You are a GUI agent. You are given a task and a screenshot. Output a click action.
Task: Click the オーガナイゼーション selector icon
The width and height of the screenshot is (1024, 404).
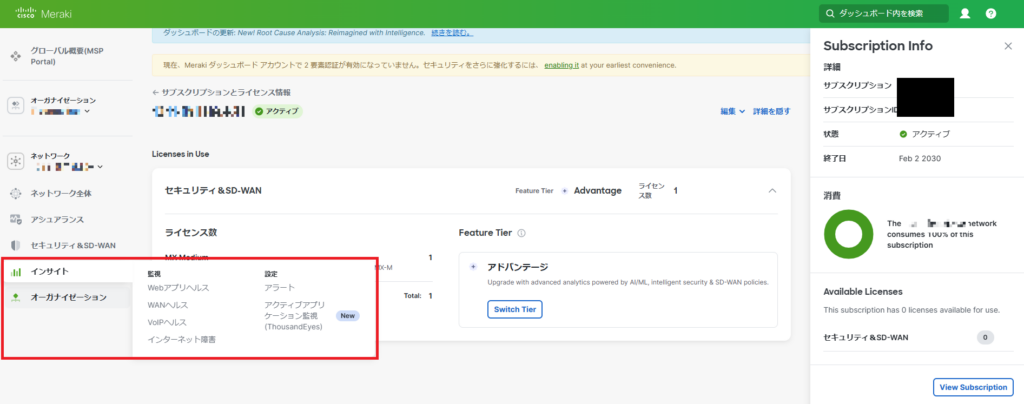pos(16,105)
